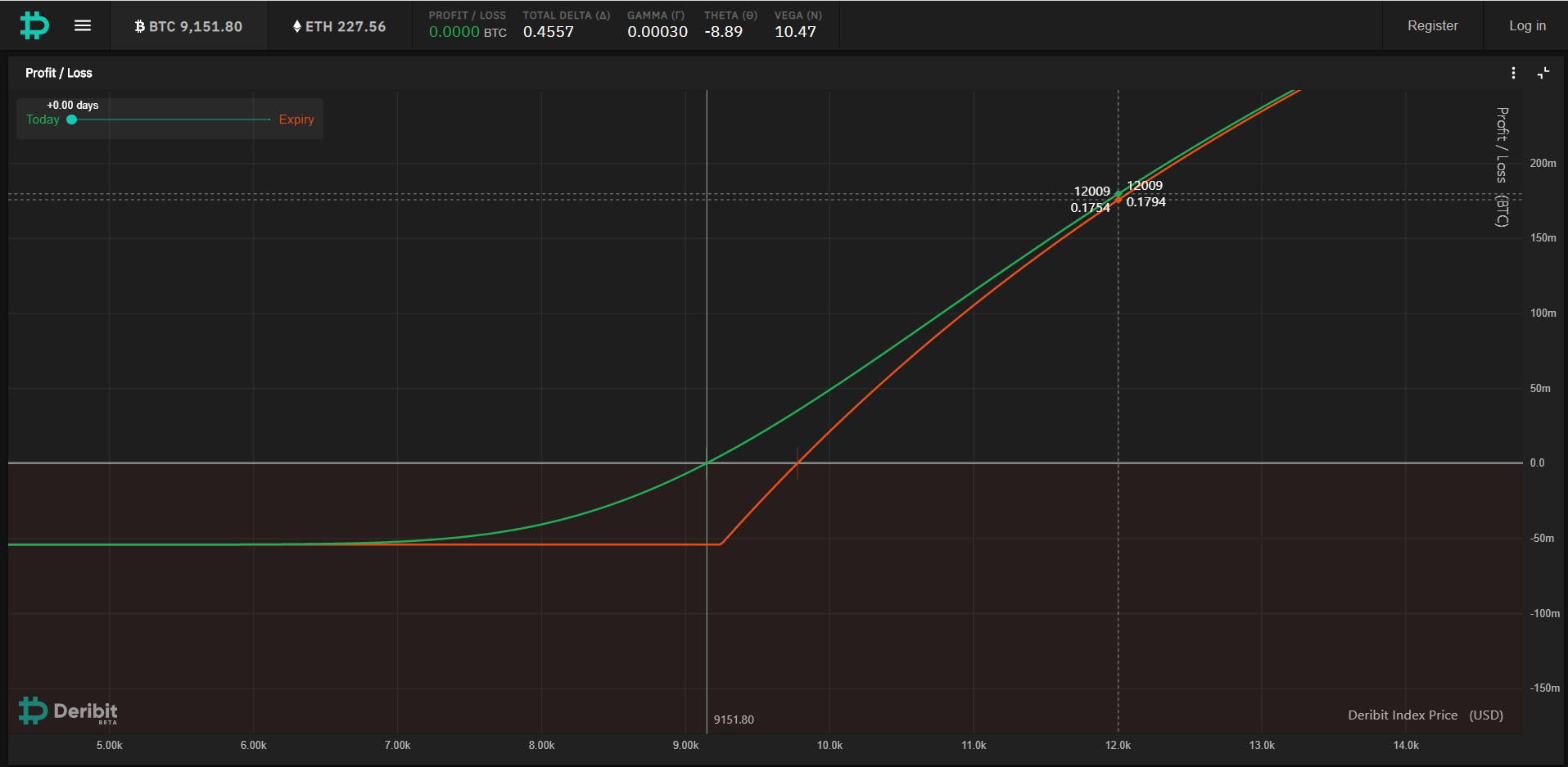
Task: Click the Ethereum diamond icon beside ETH
Action: (297, 26)
